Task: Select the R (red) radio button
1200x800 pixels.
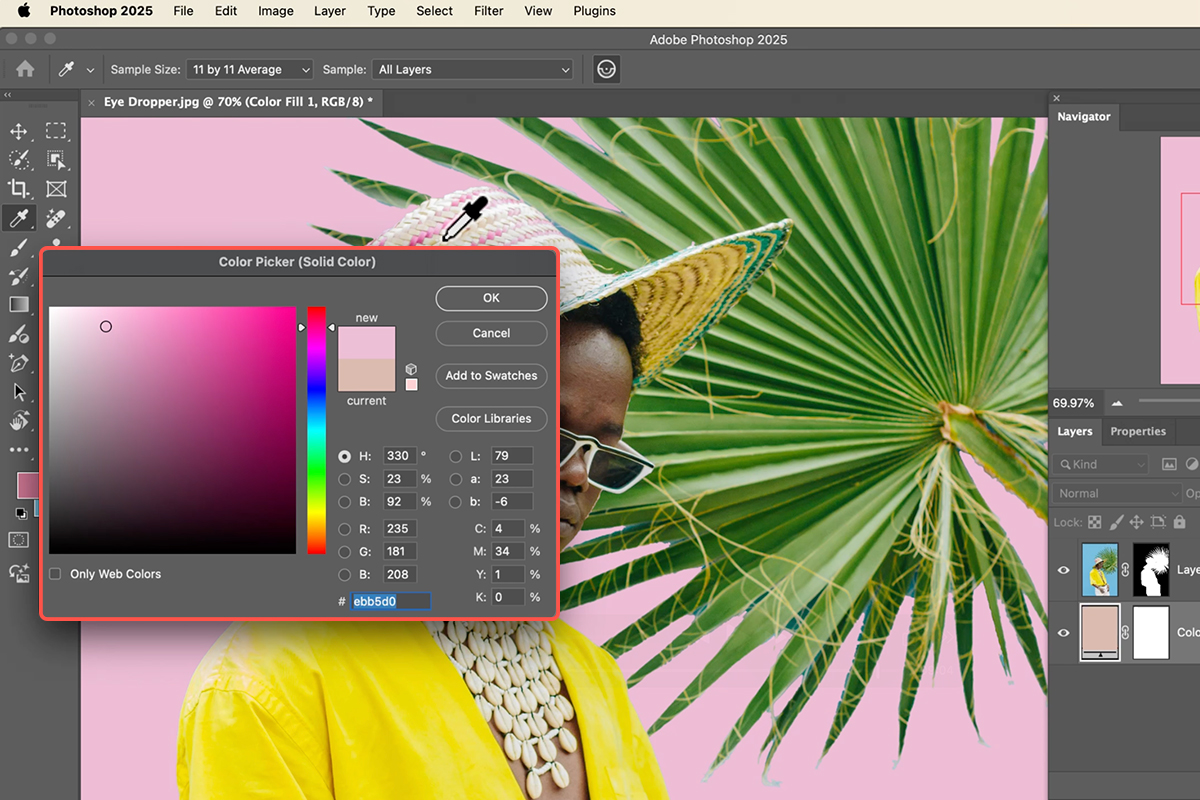Action: pyautogui.click(x=345, y=529)
